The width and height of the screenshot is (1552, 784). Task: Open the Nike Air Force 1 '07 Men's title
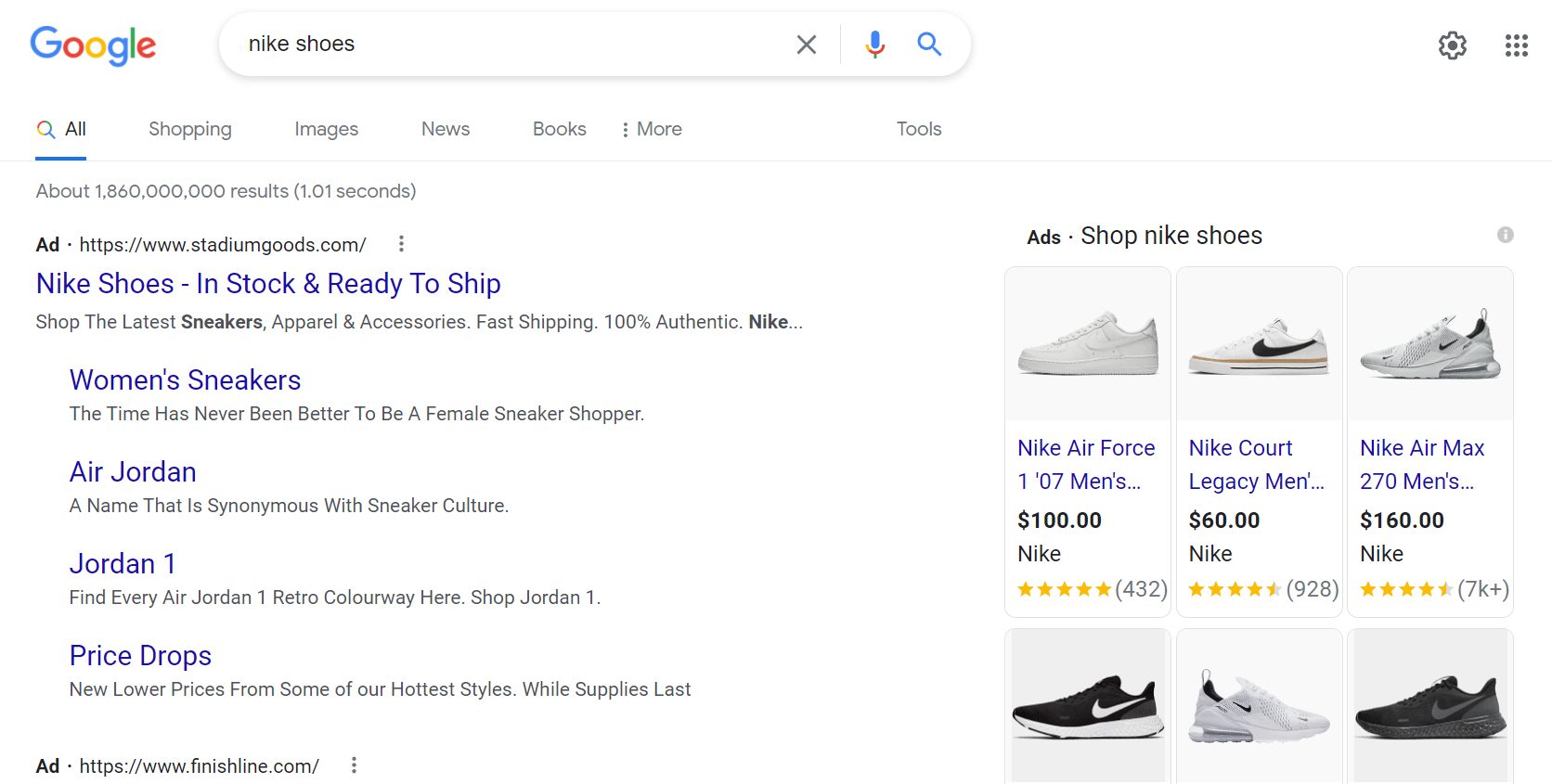[x=1086, y=465]
